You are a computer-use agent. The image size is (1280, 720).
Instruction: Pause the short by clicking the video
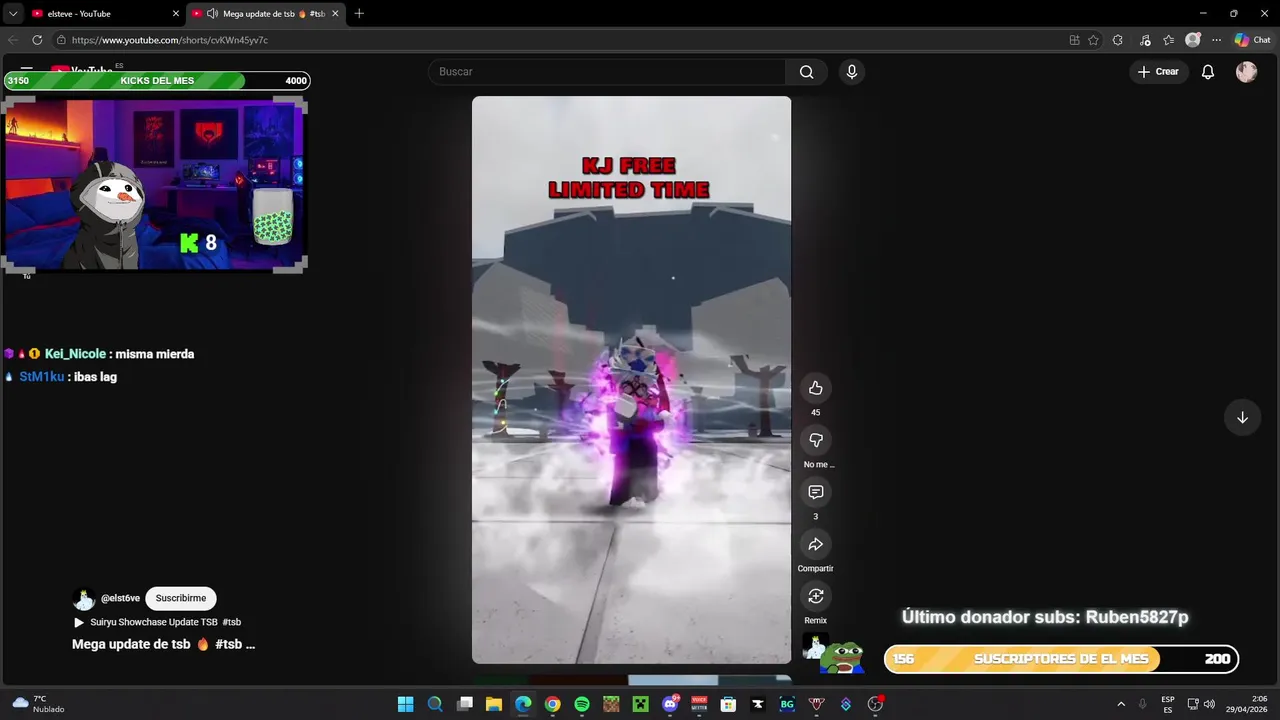(x=631, y=380)
